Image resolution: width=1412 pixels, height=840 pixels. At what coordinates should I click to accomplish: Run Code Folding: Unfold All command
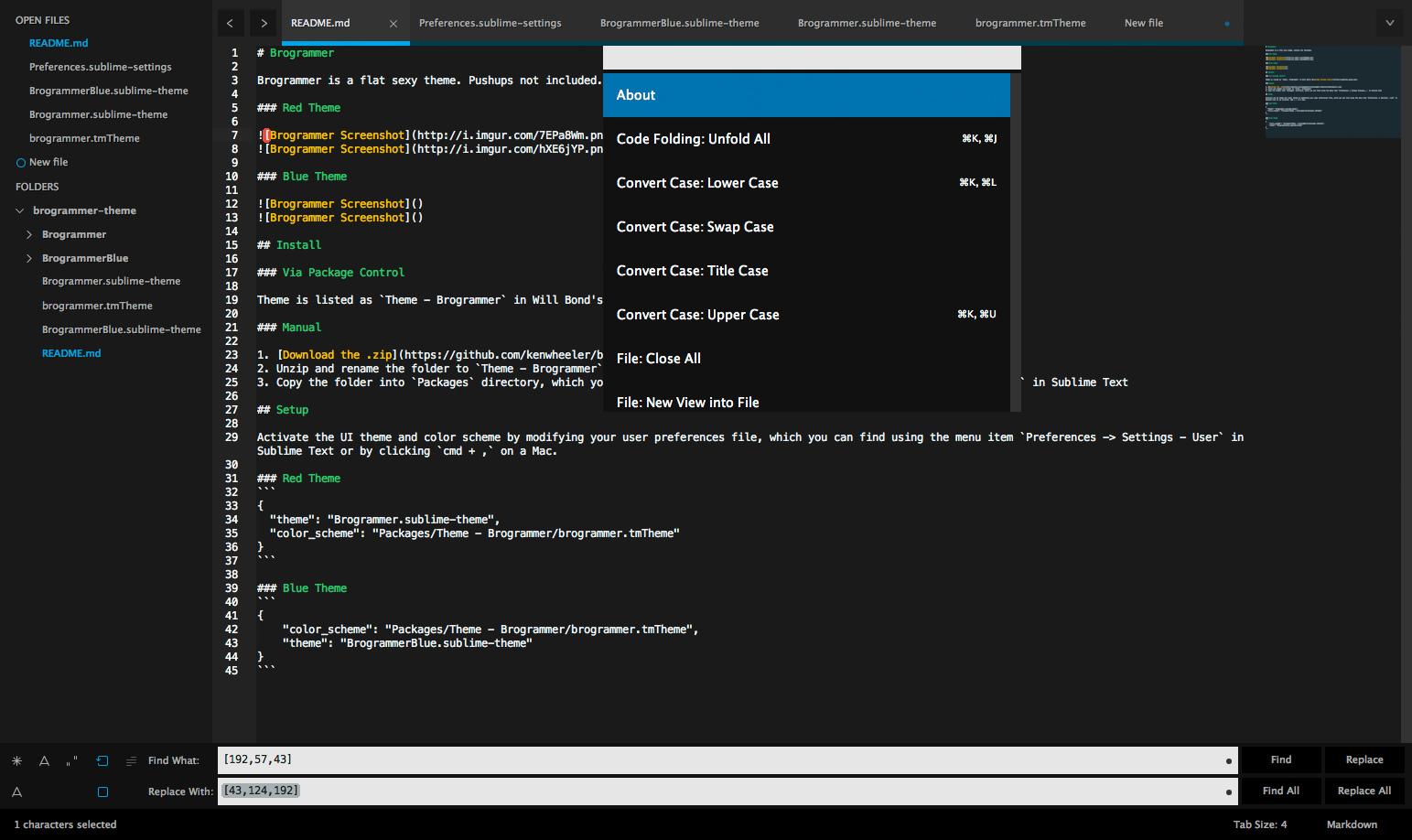(x=806, y=139)
